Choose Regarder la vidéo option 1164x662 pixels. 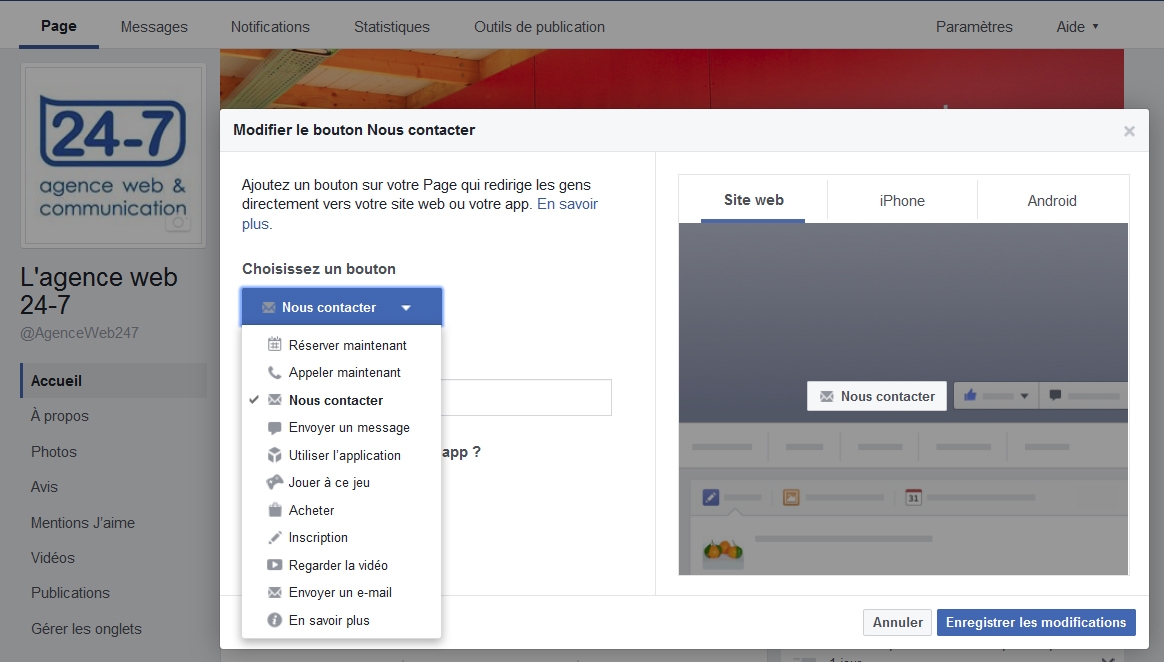341,565
